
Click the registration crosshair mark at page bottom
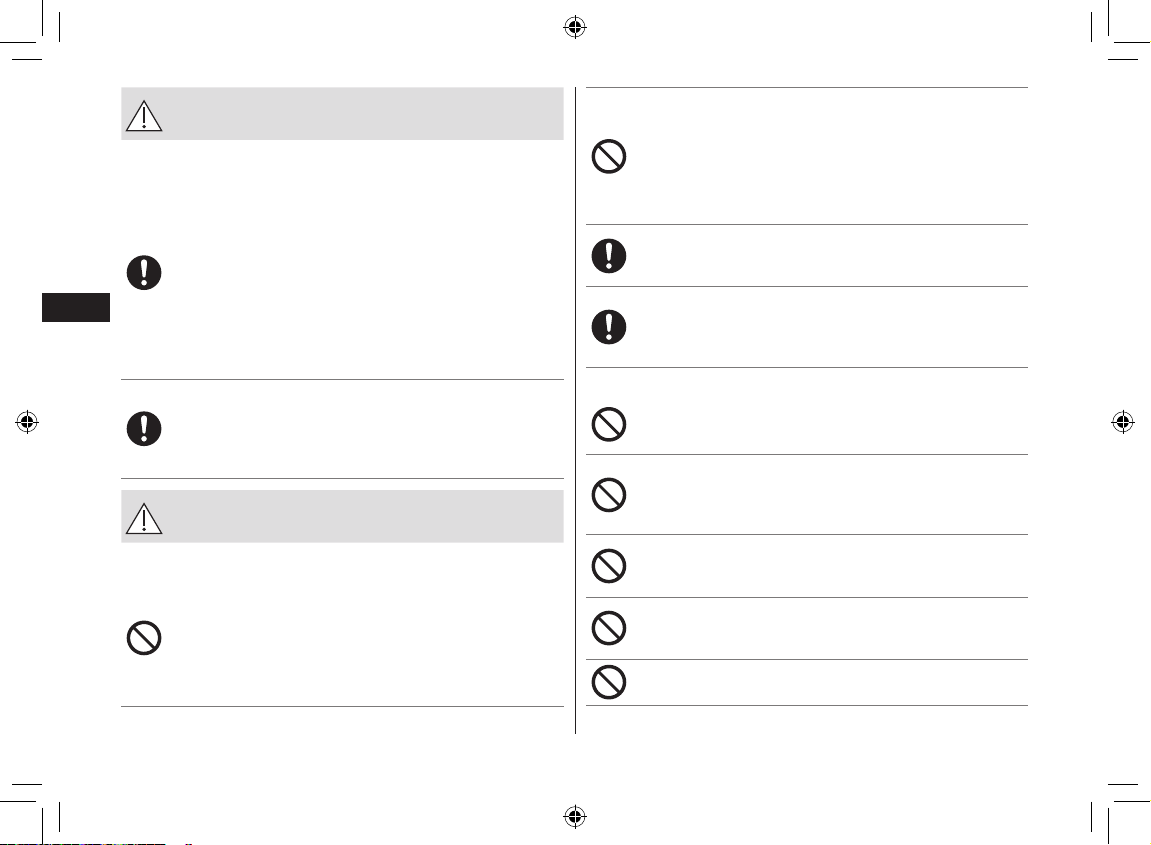click(x=575, y=816)
